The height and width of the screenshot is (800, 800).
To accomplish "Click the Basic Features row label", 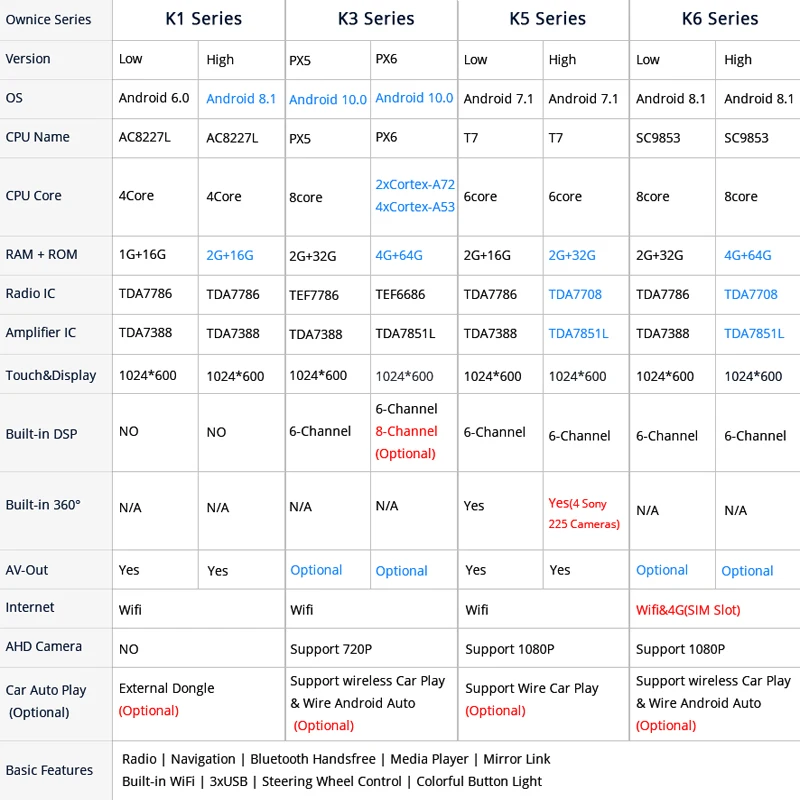I will [49, 770].
